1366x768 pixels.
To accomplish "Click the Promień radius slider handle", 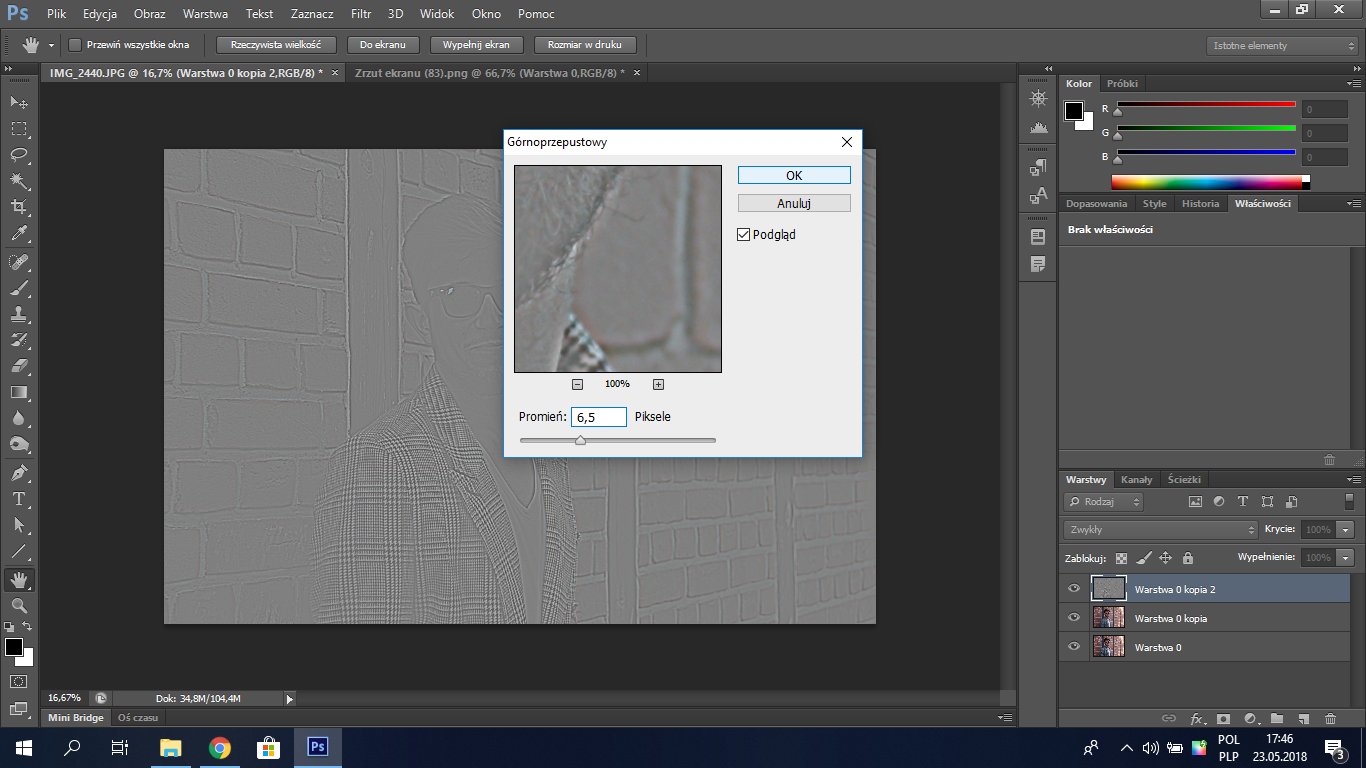I will click(x=580, y=440).
